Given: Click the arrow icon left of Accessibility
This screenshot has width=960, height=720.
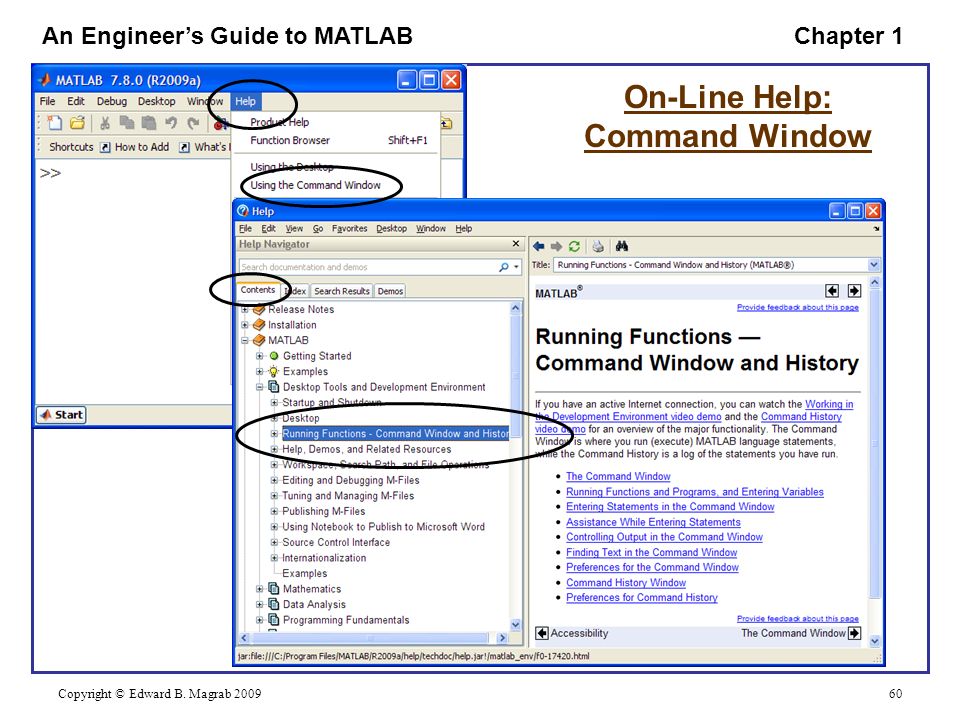Looking at the screenshot, I should click(542, 633).
